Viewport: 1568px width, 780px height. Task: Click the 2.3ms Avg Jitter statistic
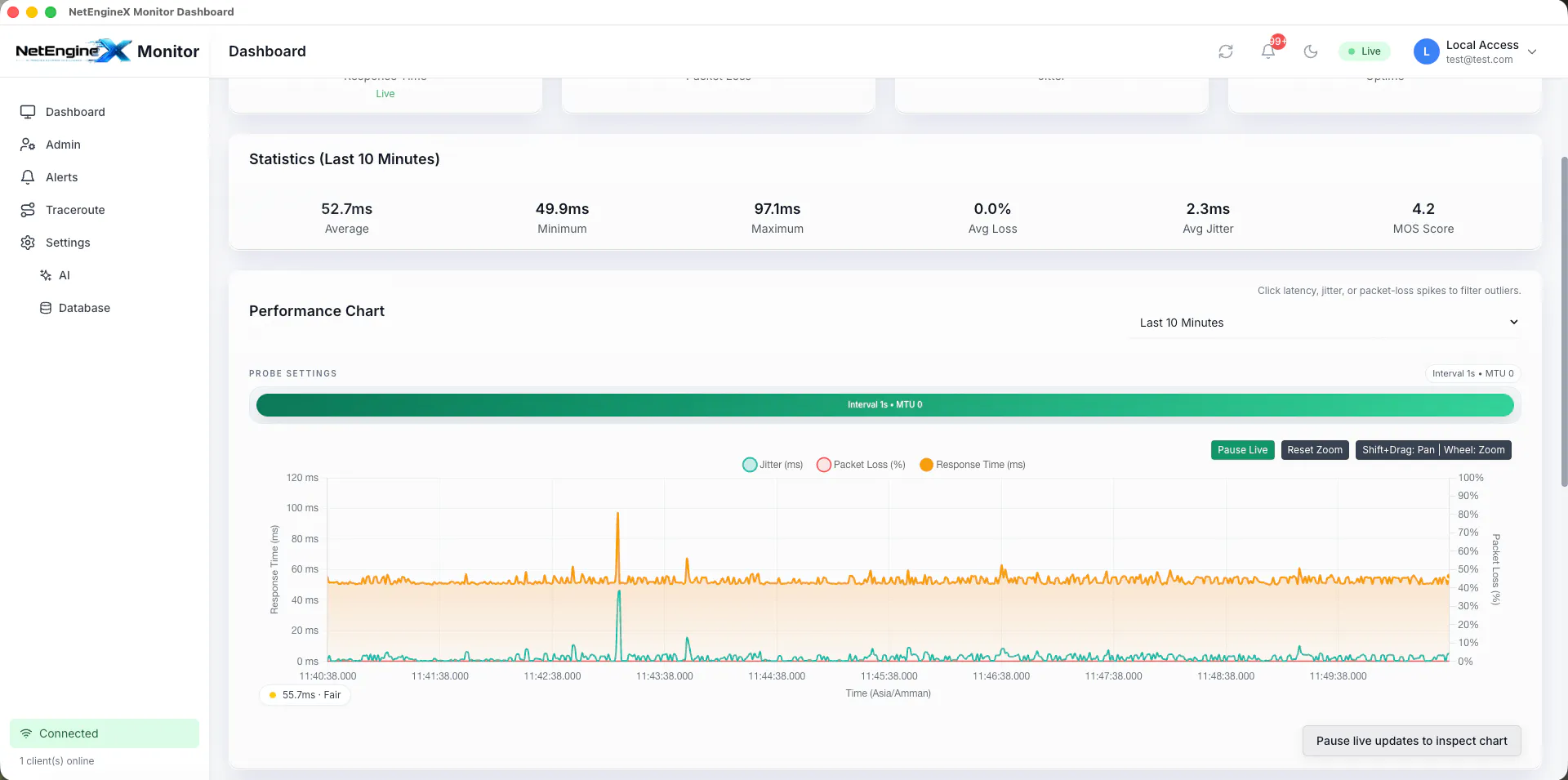(x=1209, y=218)
